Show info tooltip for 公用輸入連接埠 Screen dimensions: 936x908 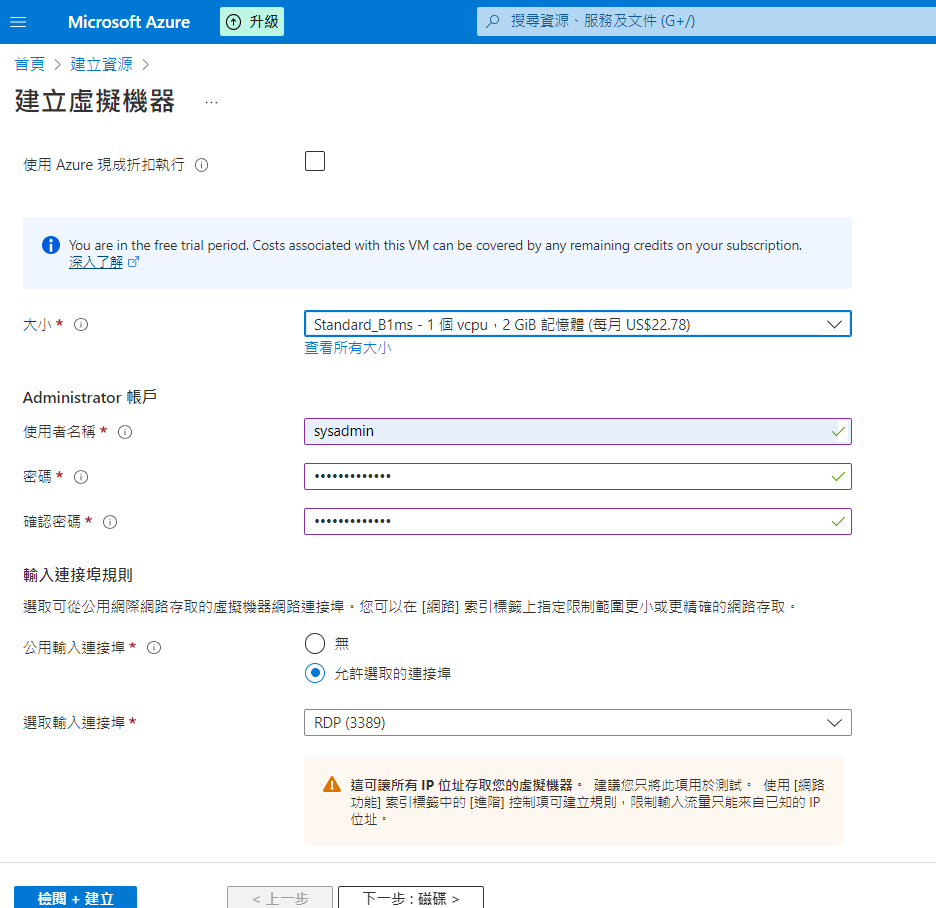click(154, 648)
